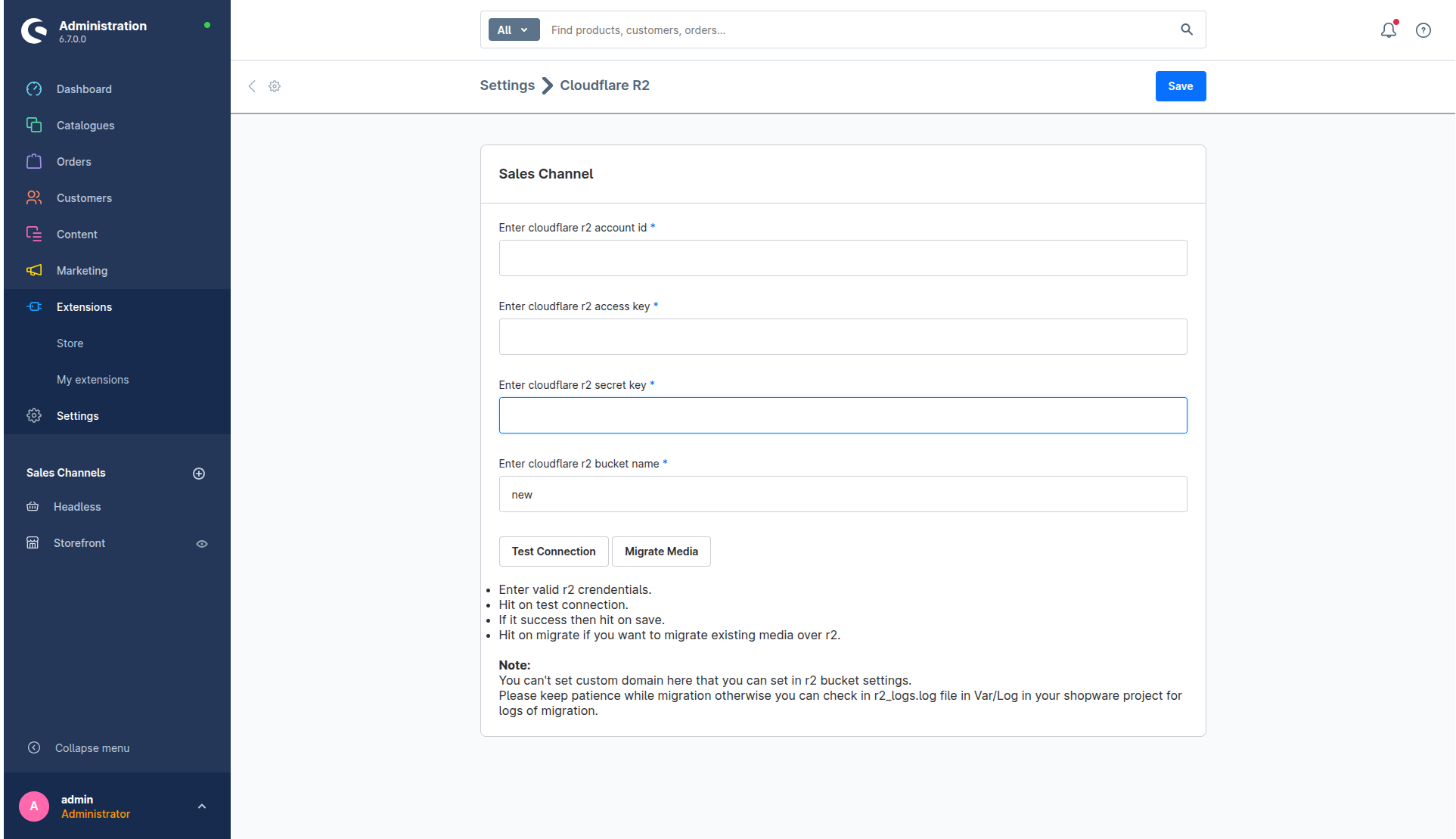Open the Marketing menu item
Screen dimensions: 1456x839
[82, 271]
